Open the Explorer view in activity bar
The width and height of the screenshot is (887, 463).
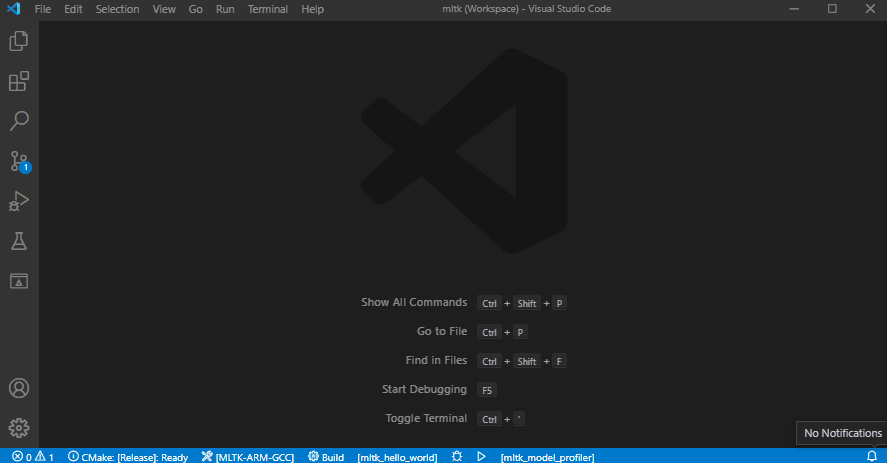coord(19,42)
